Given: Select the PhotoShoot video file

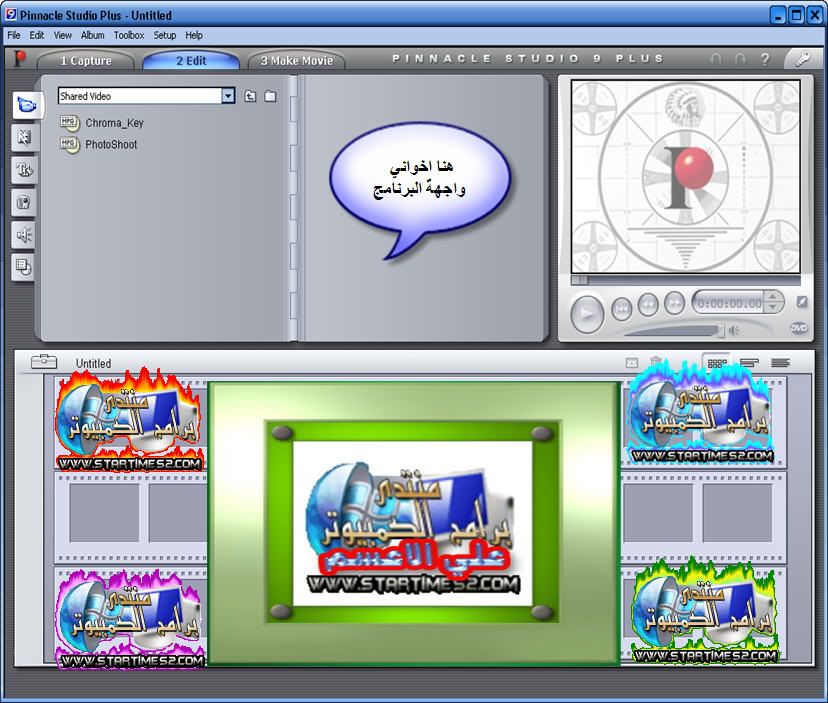Looking at the screenshot, I should pos(99,144).
